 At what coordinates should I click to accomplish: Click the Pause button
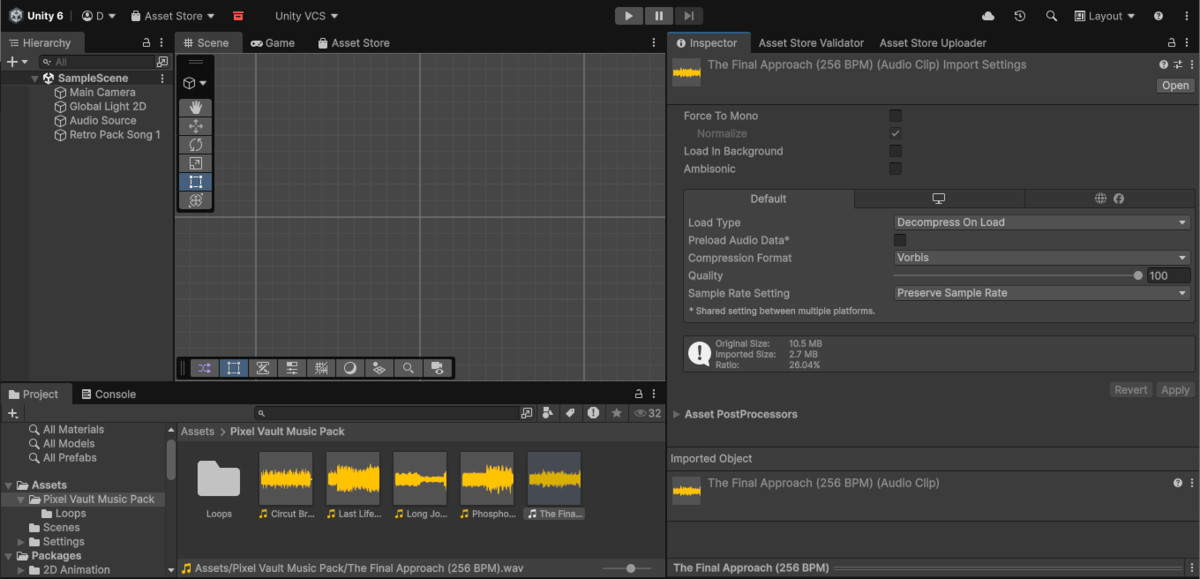[x=658, y=16]
